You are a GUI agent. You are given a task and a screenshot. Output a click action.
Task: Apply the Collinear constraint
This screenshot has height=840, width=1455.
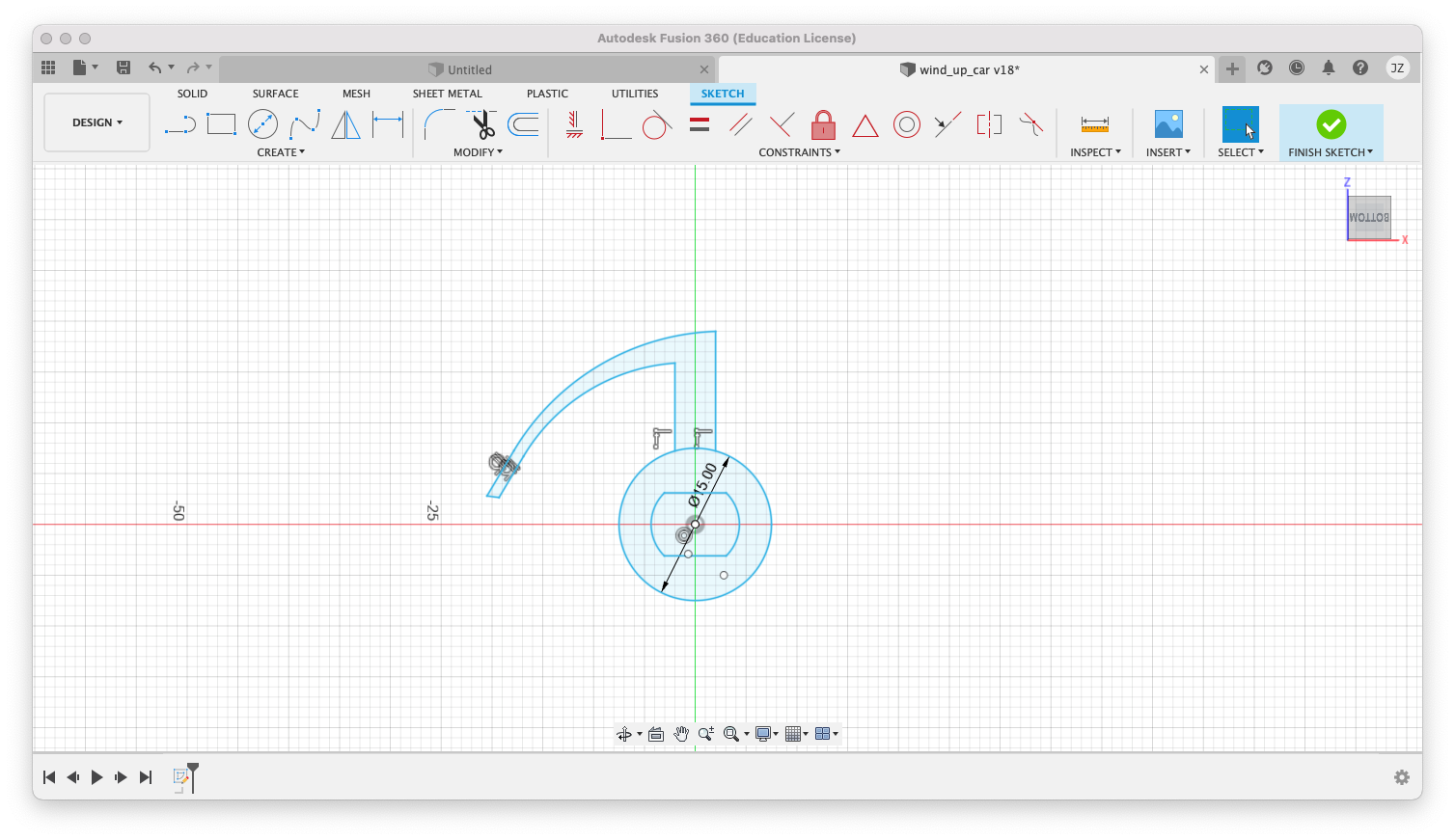click(x=947, y=124)
